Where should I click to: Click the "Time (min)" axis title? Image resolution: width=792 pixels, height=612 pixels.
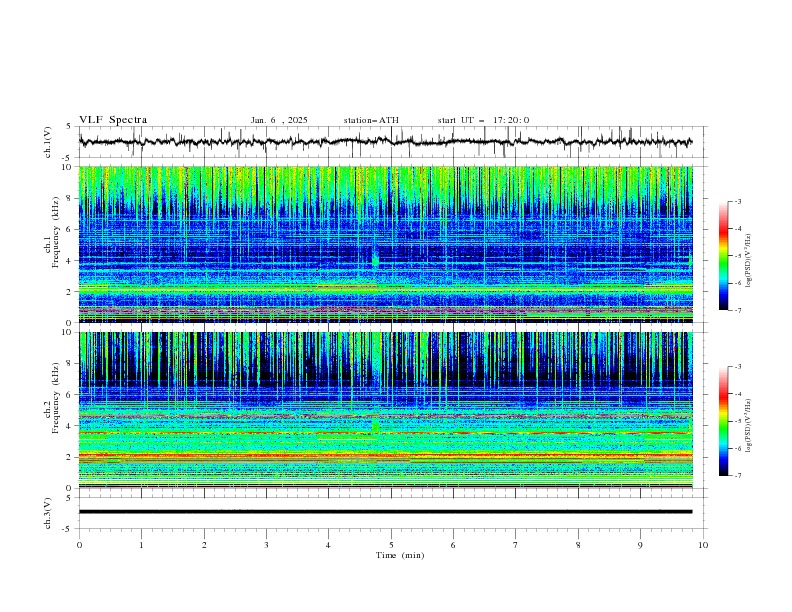click(x=400, y=555)
